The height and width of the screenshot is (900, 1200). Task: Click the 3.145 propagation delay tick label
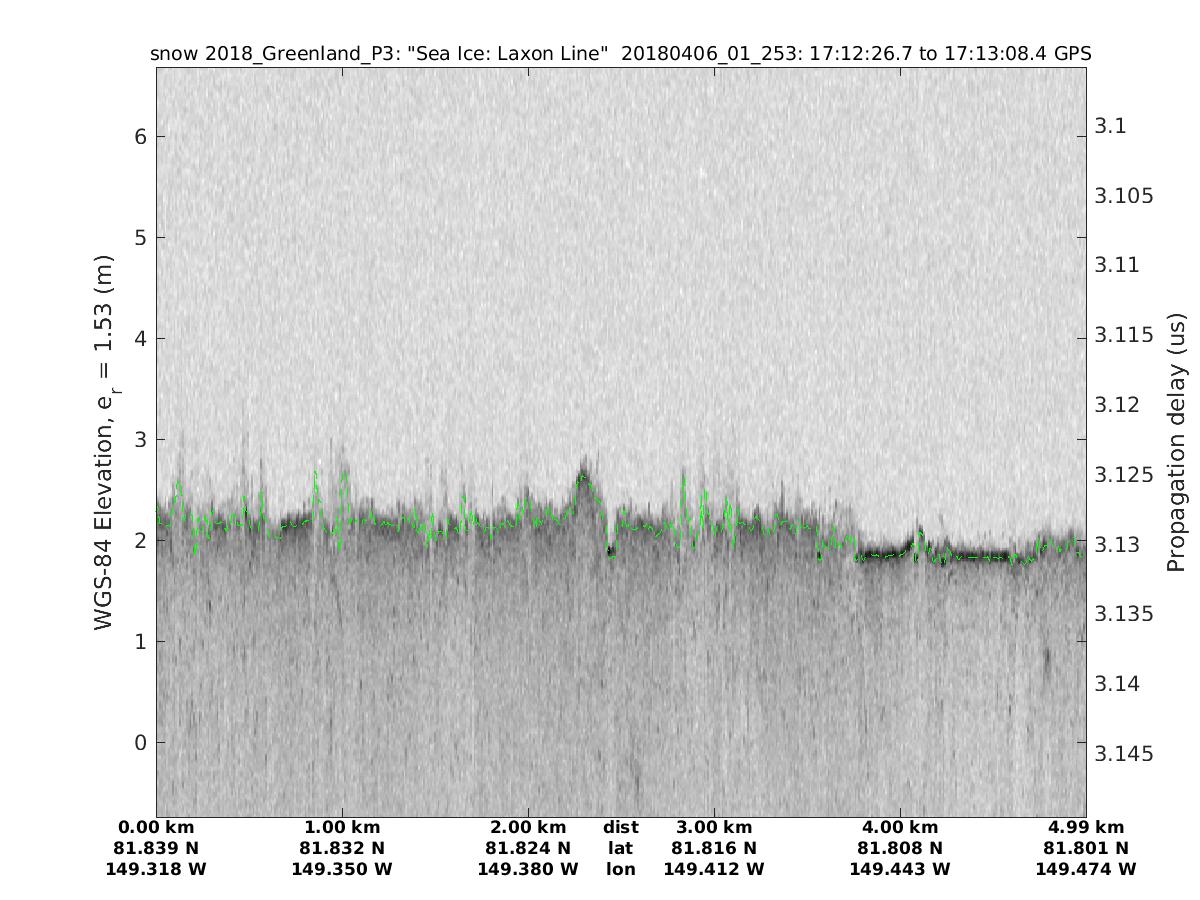1124,753
